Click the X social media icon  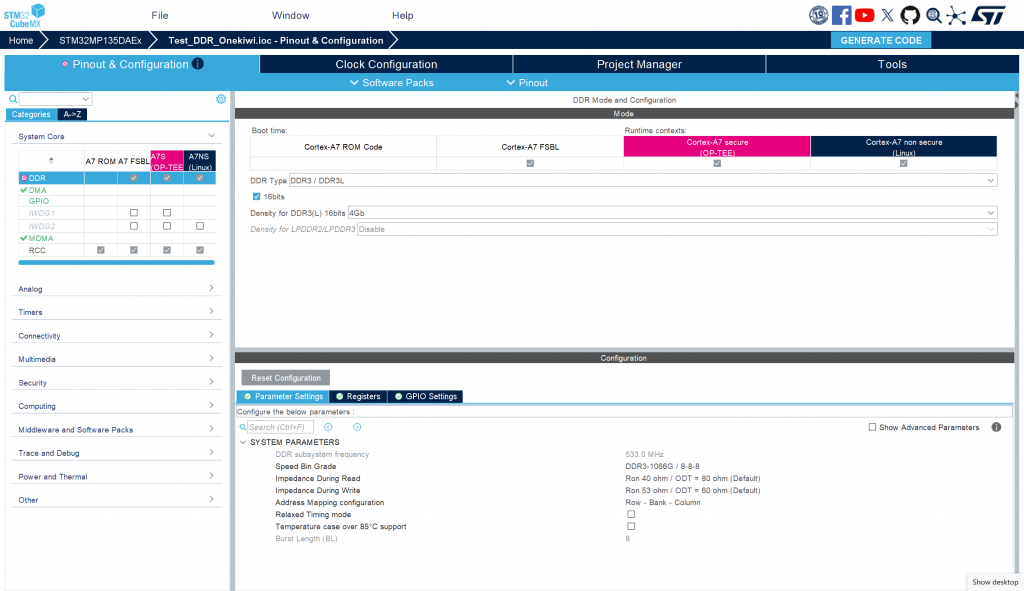click(887, 15)
